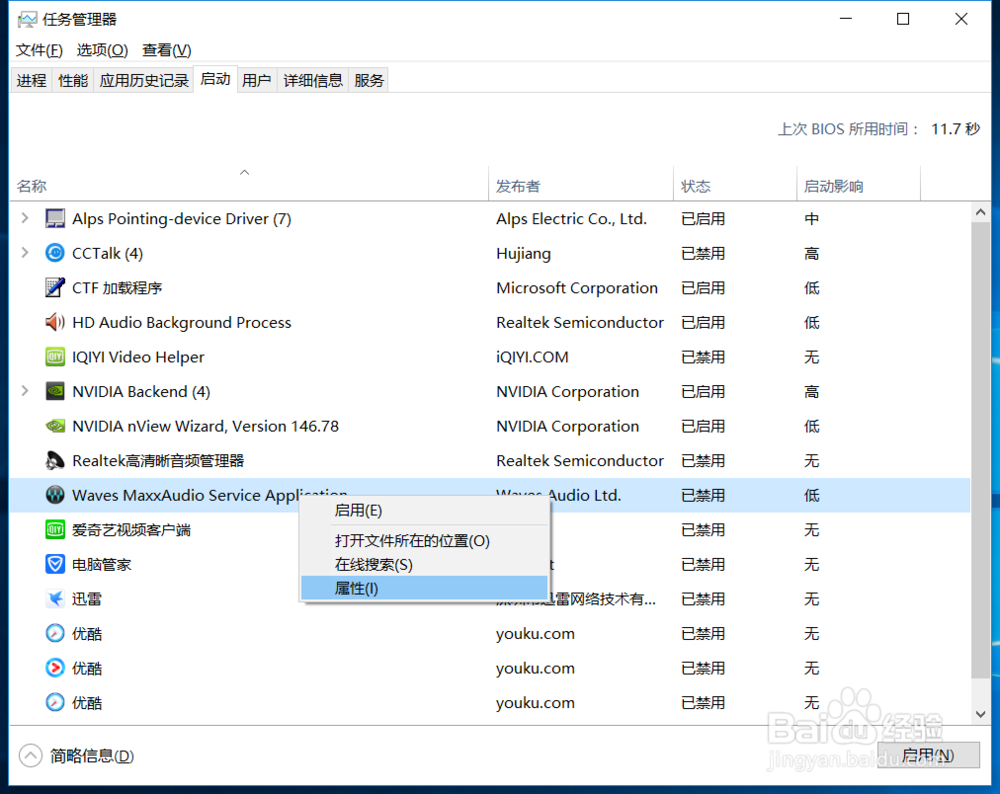
Task: Click the Realtek高清晰音频管理器 icon
Action: pos(55,460)
